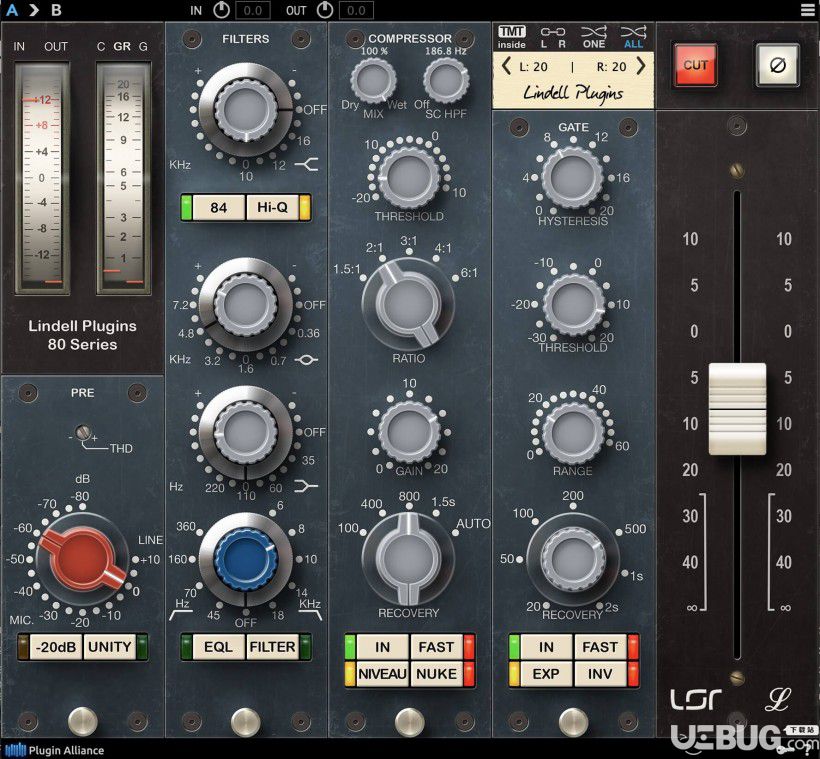Toggle the UNITY button
The height and width of the screenshot is (759, 820).
coord(109,647)
